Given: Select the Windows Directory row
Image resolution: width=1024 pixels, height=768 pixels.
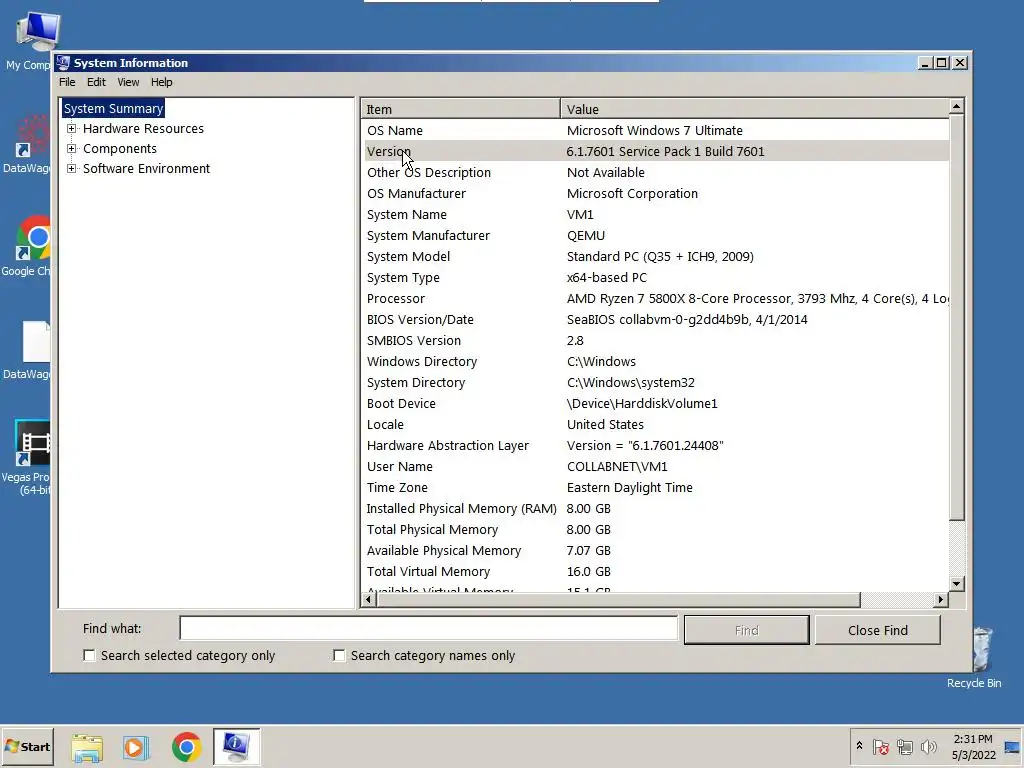Looking at the screenshot, I should click(655, 361).
